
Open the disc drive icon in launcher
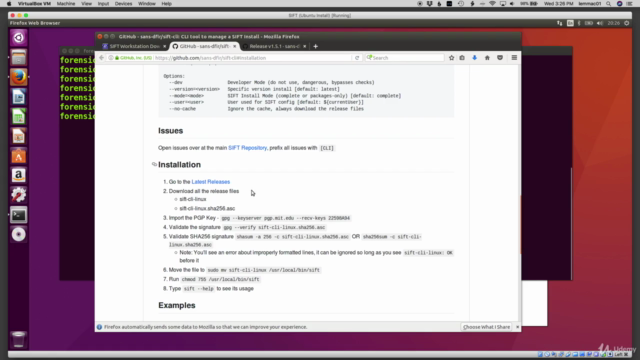coord(18,235)
